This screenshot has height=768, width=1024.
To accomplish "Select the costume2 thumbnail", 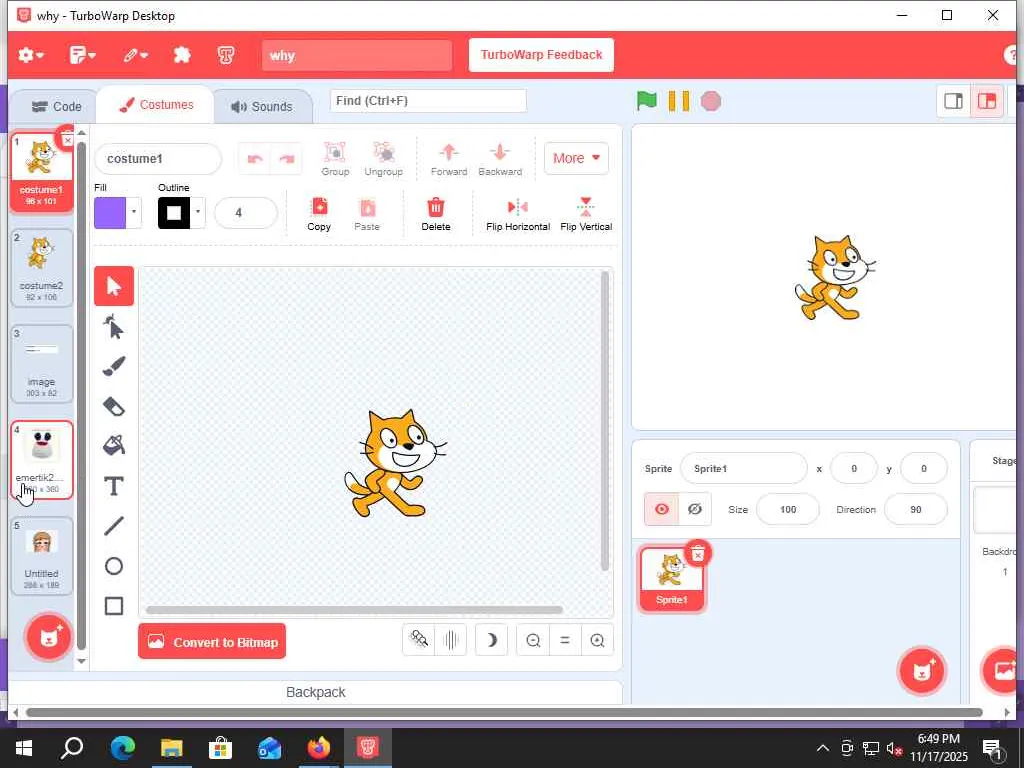I will point(41,268).
